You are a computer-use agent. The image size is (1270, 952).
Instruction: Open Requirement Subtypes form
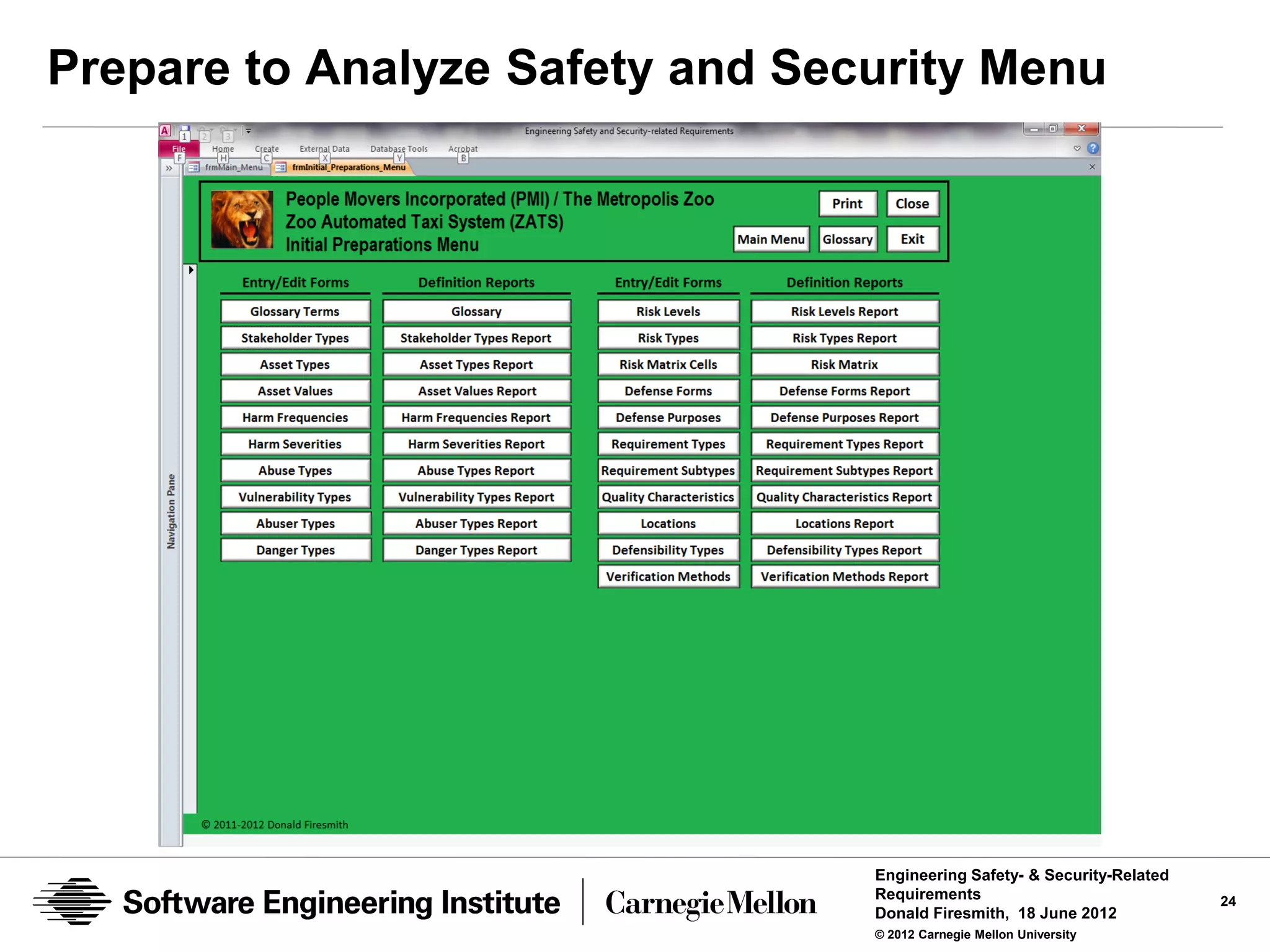click(x=668, y=471)
